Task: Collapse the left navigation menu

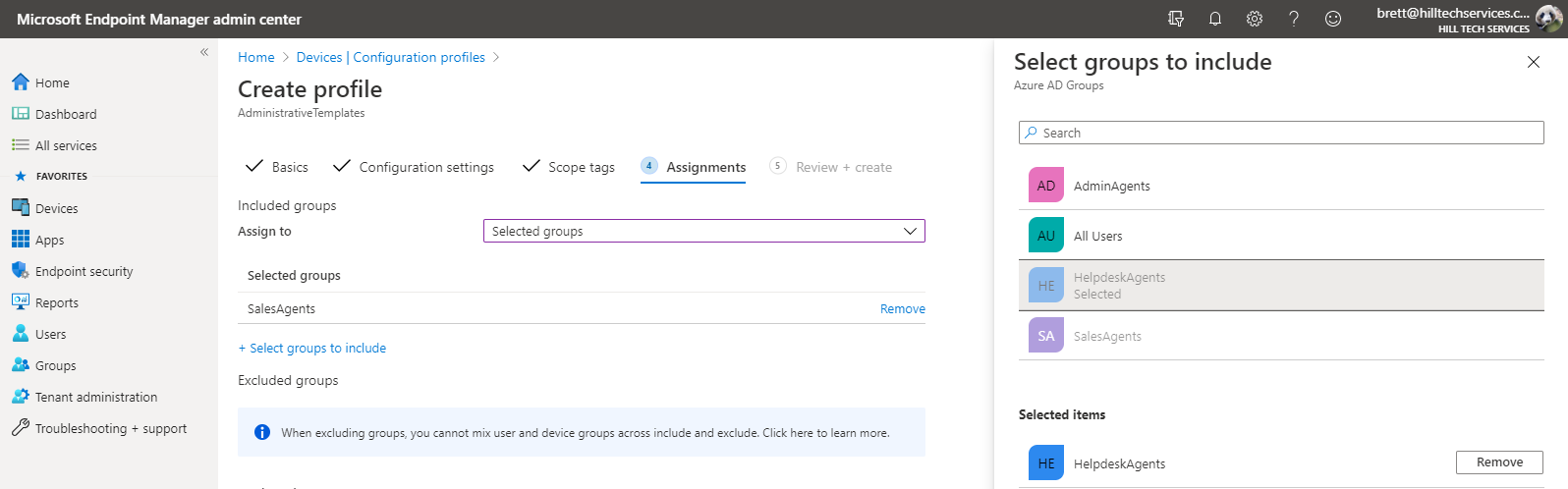Action: (x=204, y=52)
